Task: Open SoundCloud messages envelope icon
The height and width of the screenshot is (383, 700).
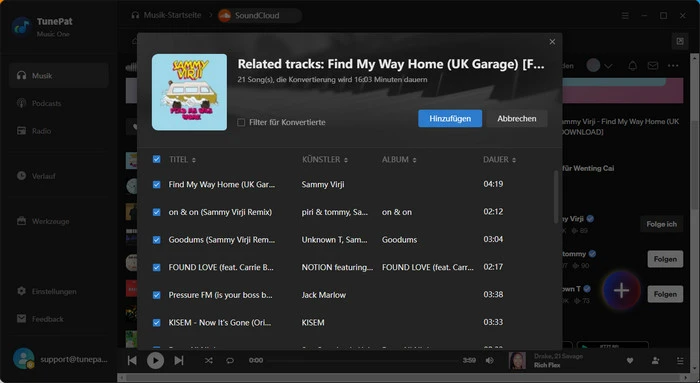Action: 653,66
